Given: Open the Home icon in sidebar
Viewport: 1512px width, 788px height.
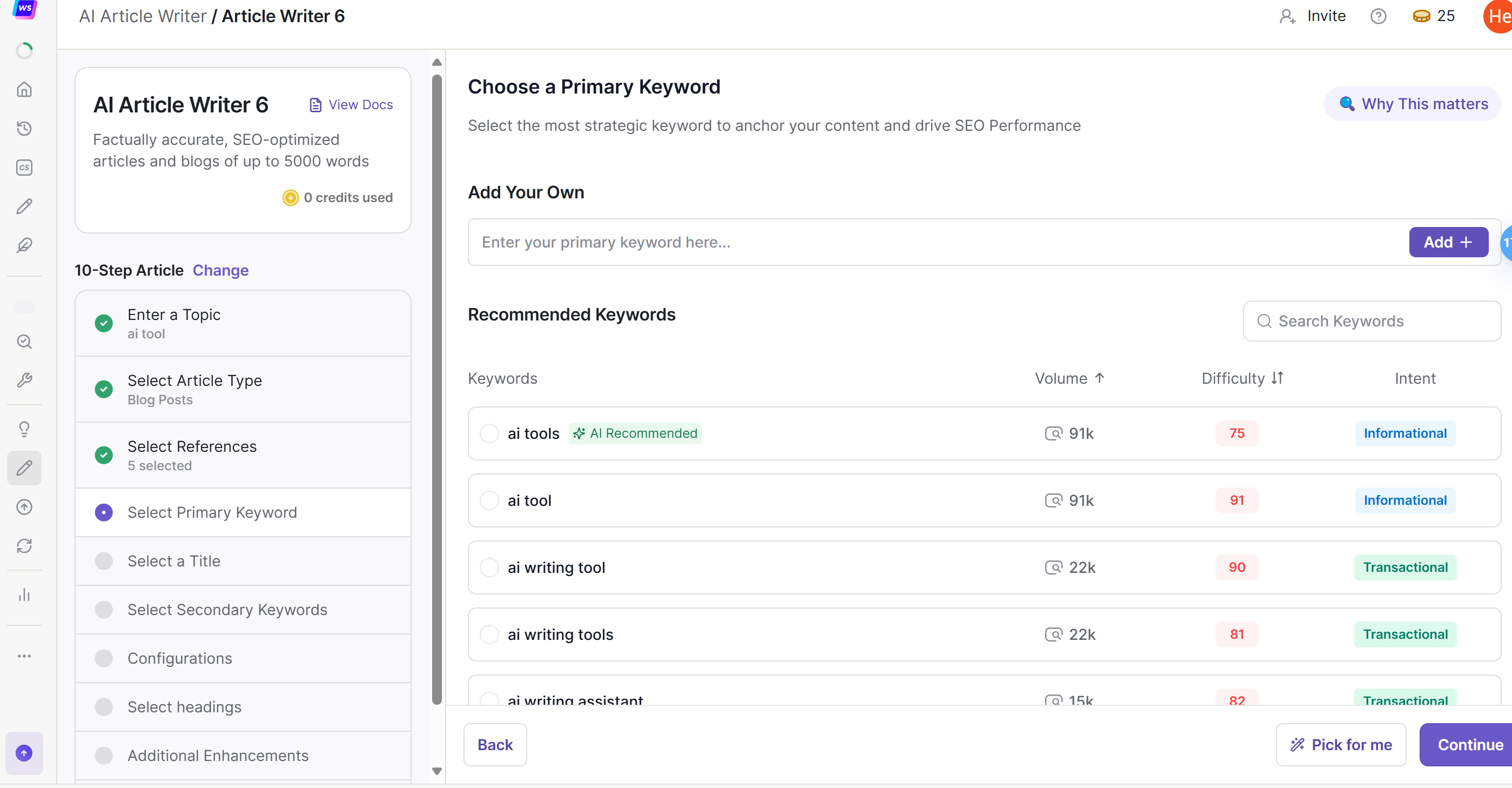Looking at the screenshot, I should (24, 89).
